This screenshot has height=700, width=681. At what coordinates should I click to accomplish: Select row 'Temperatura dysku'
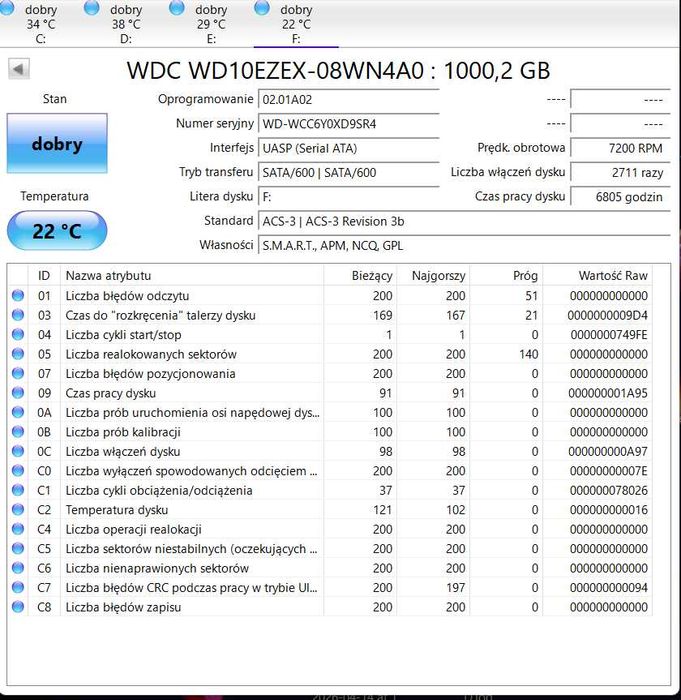point(330,509)
